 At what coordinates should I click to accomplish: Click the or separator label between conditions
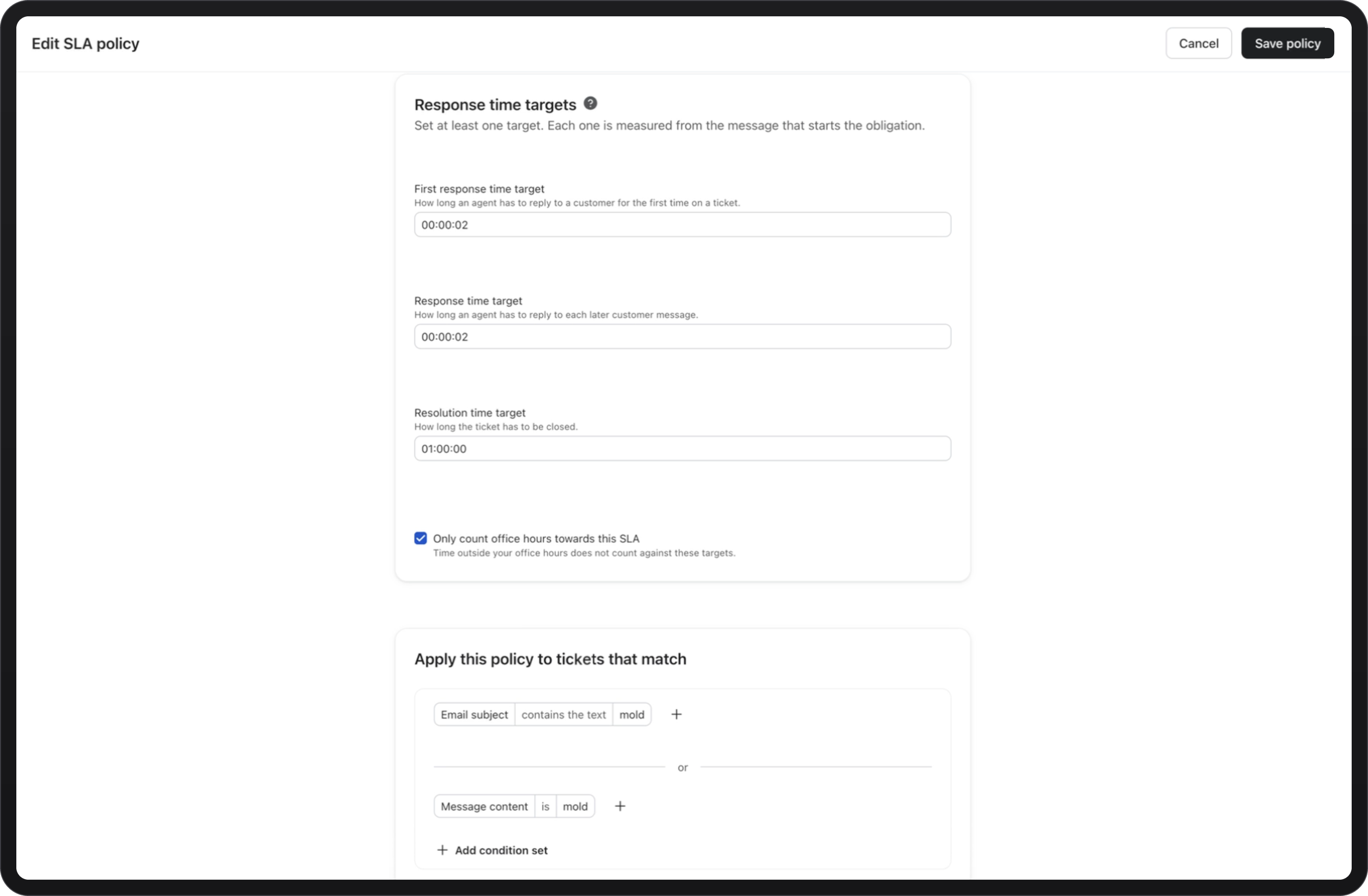(683, 767)
